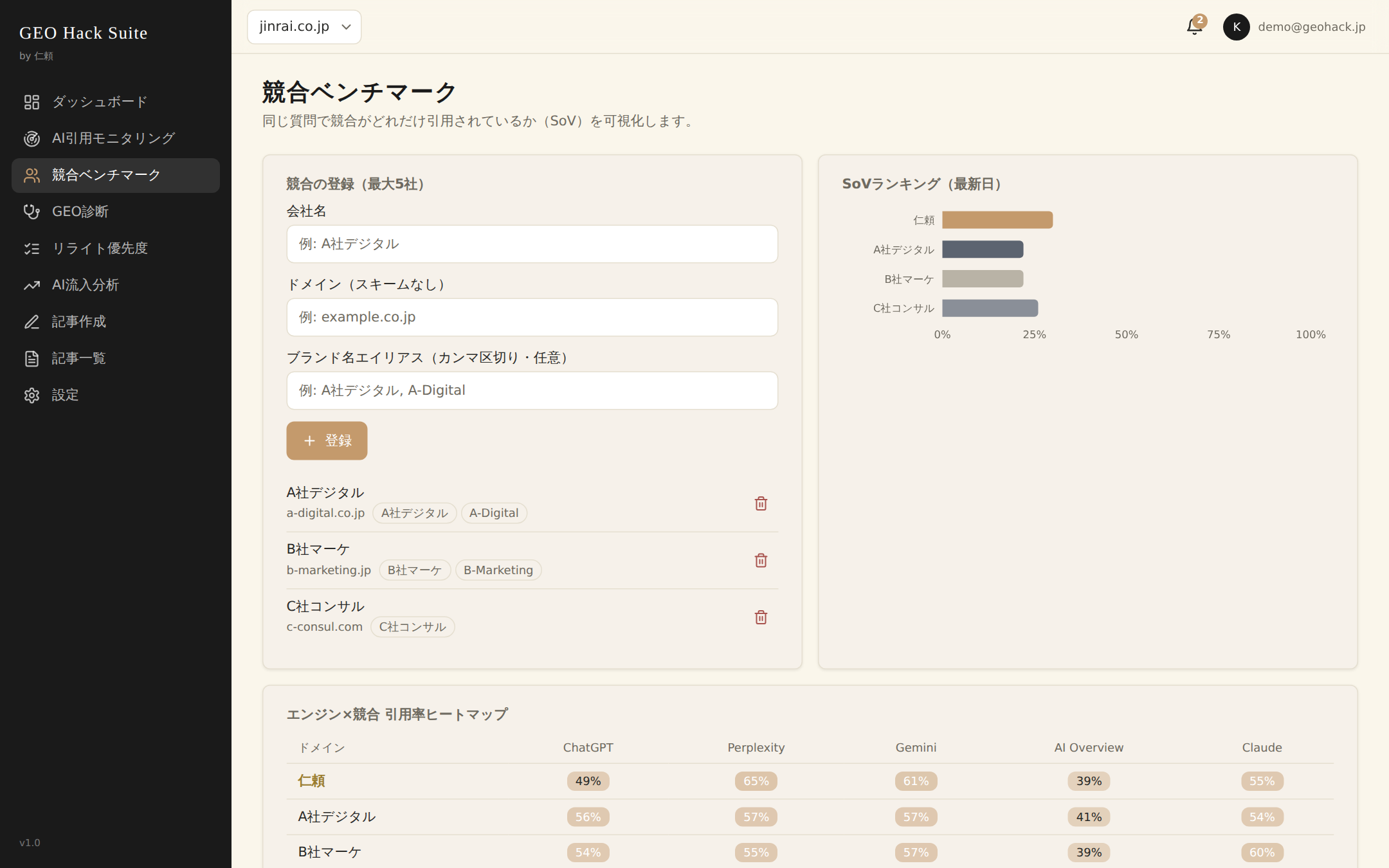Image resolution: width=1389 pixels, height=868 pixels.
Task: Click v1.0 version label
Action: tap(30, 843)
